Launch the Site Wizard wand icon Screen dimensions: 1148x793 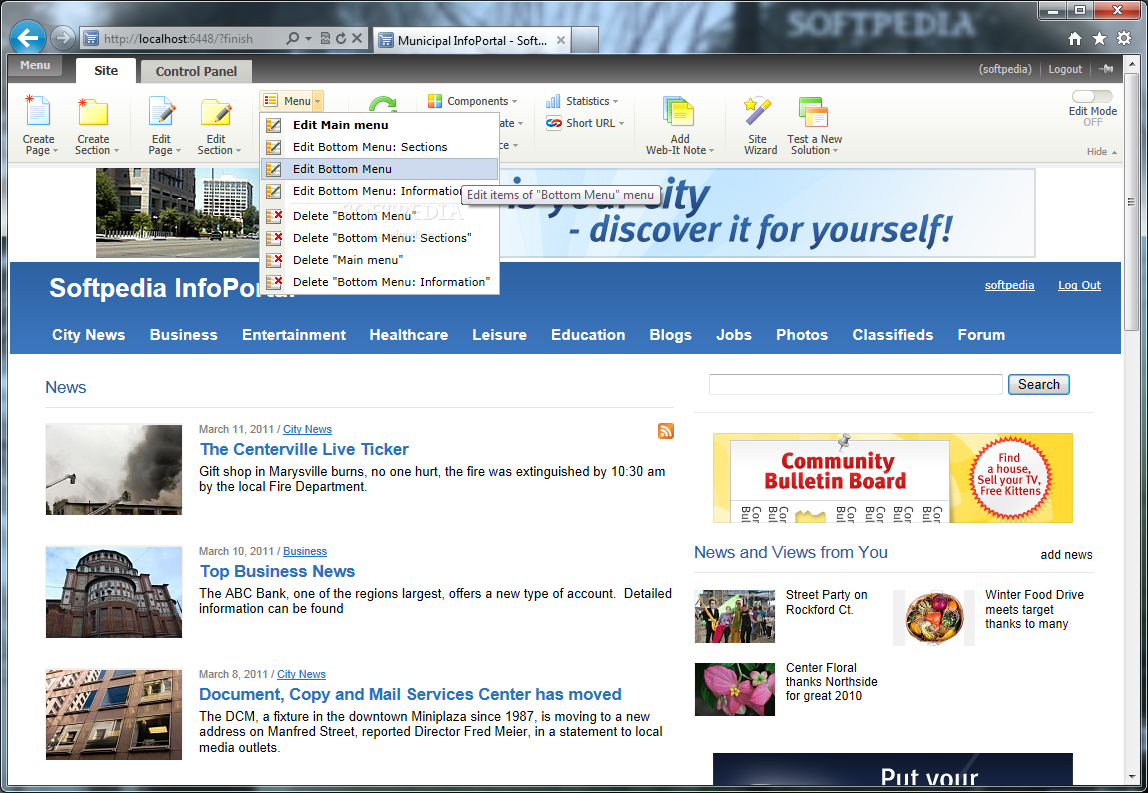(758, 111)
